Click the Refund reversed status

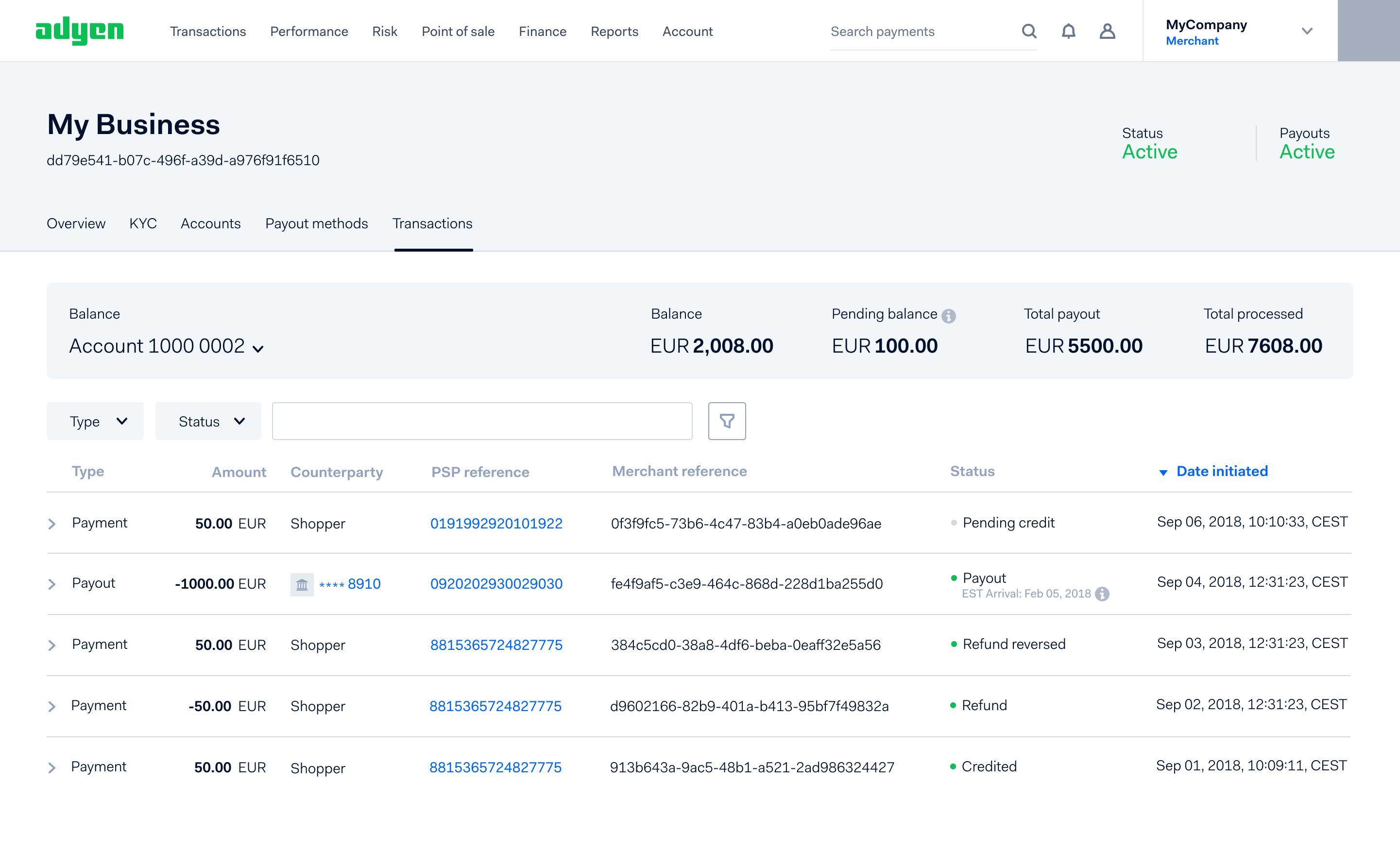click(1014, 644)
